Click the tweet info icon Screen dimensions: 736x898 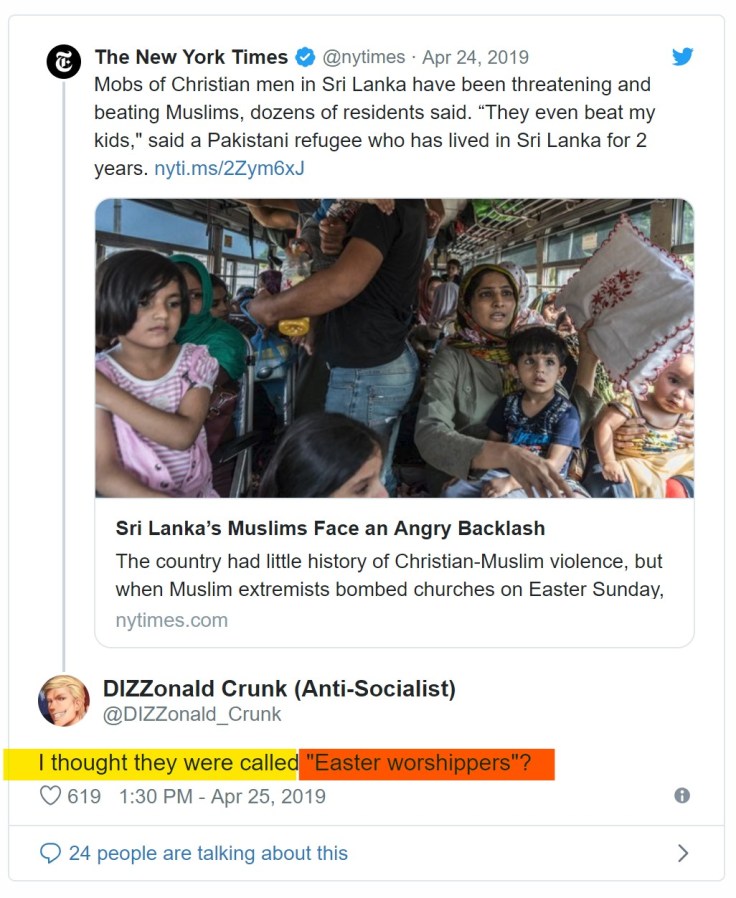pyautogui.click(x=682, y=795)
